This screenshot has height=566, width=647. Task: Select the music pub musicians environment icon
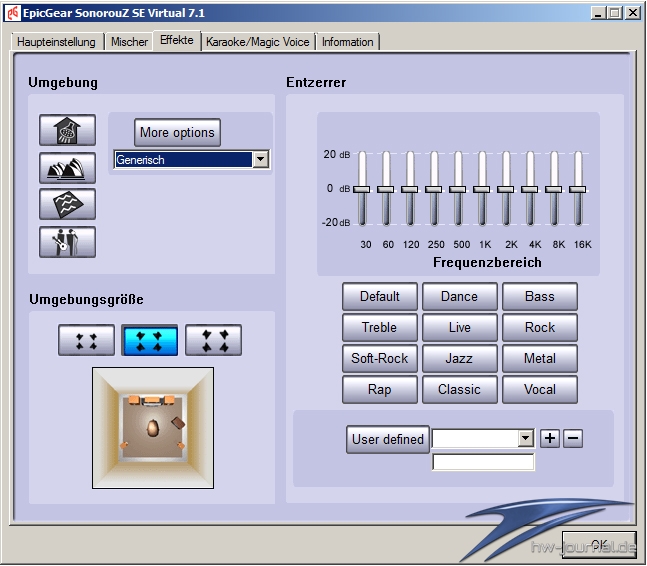click(67, 242)
